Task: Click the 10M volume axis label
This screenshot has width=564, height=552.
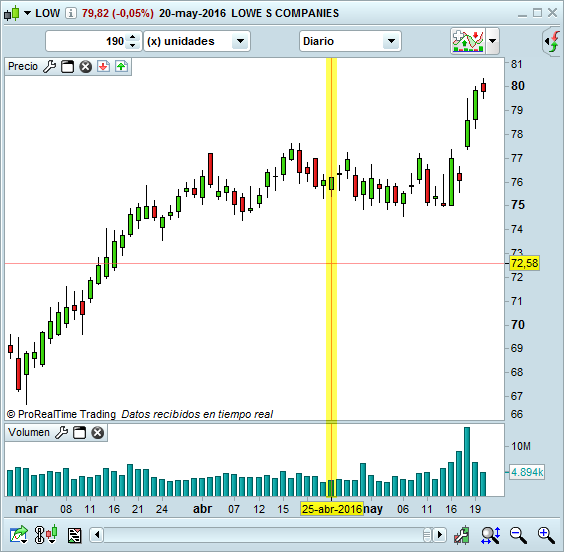Action: [x=520, y=446]
